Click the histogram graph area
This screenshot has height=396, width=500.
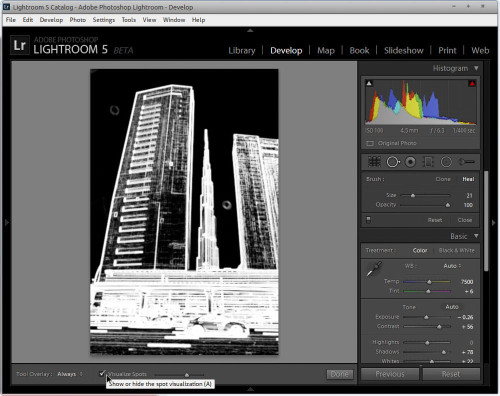click(420, 102)
